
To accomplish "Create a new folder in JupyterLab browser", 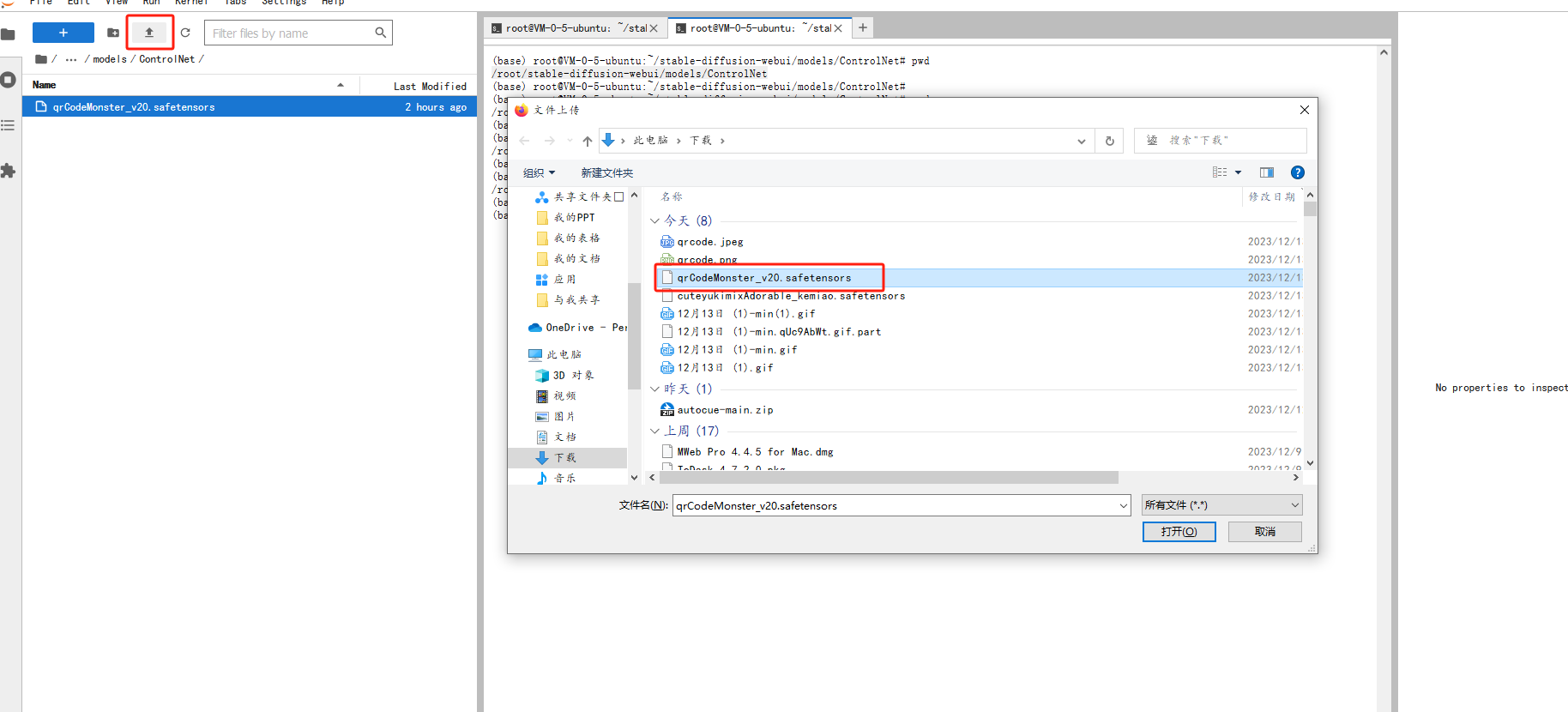I will [x=113, y=33].
